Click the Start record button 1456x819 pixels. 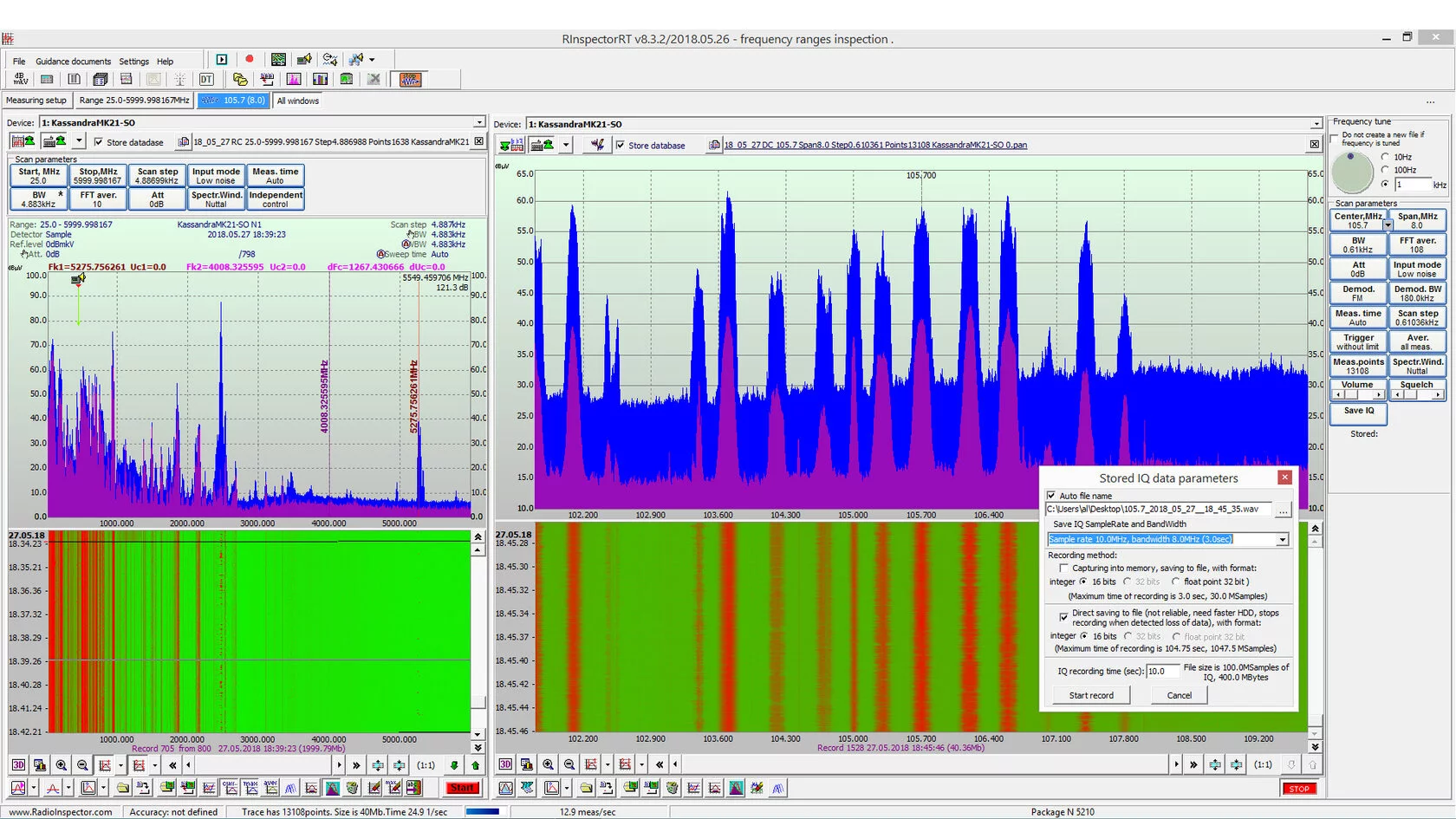(1091, 695)
